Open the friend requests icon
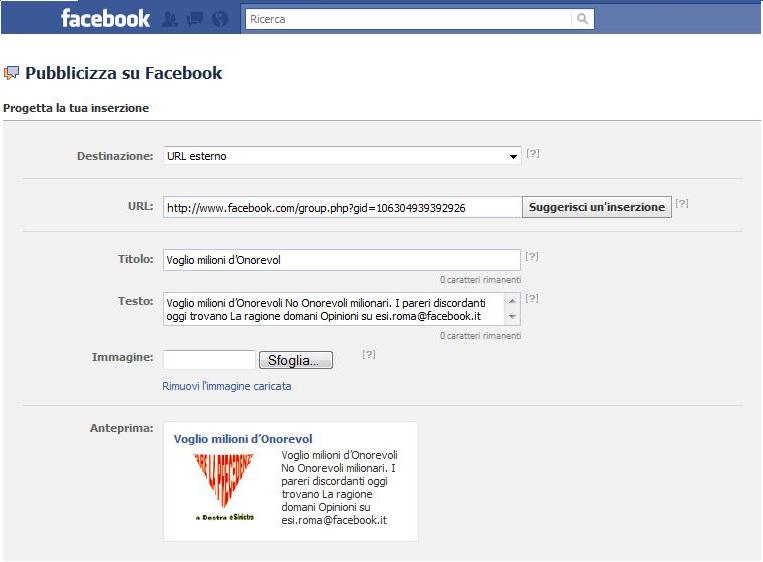Screen dimensions: 763x562 coord(170,19)
